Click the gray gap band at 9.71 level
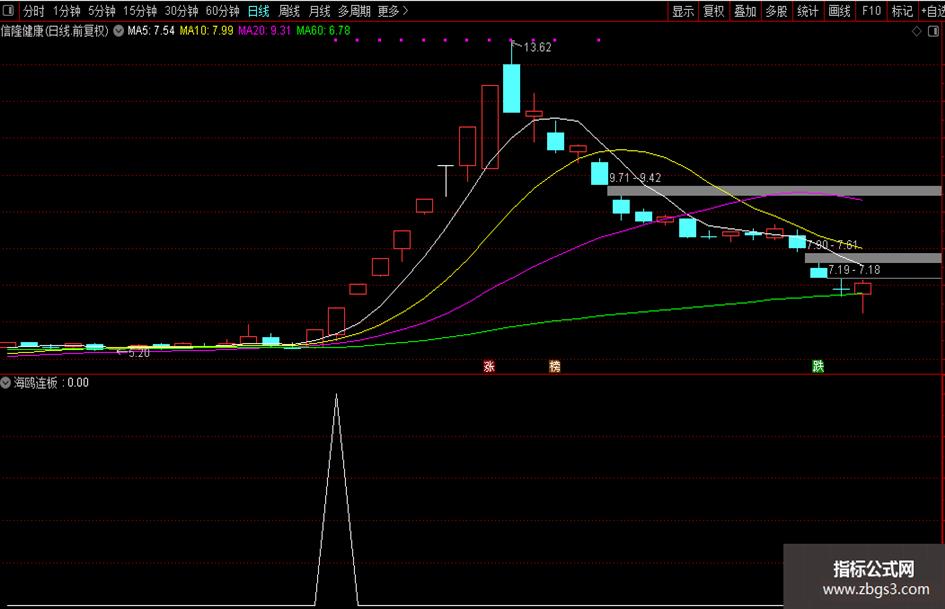 click(x=774, y=191)
